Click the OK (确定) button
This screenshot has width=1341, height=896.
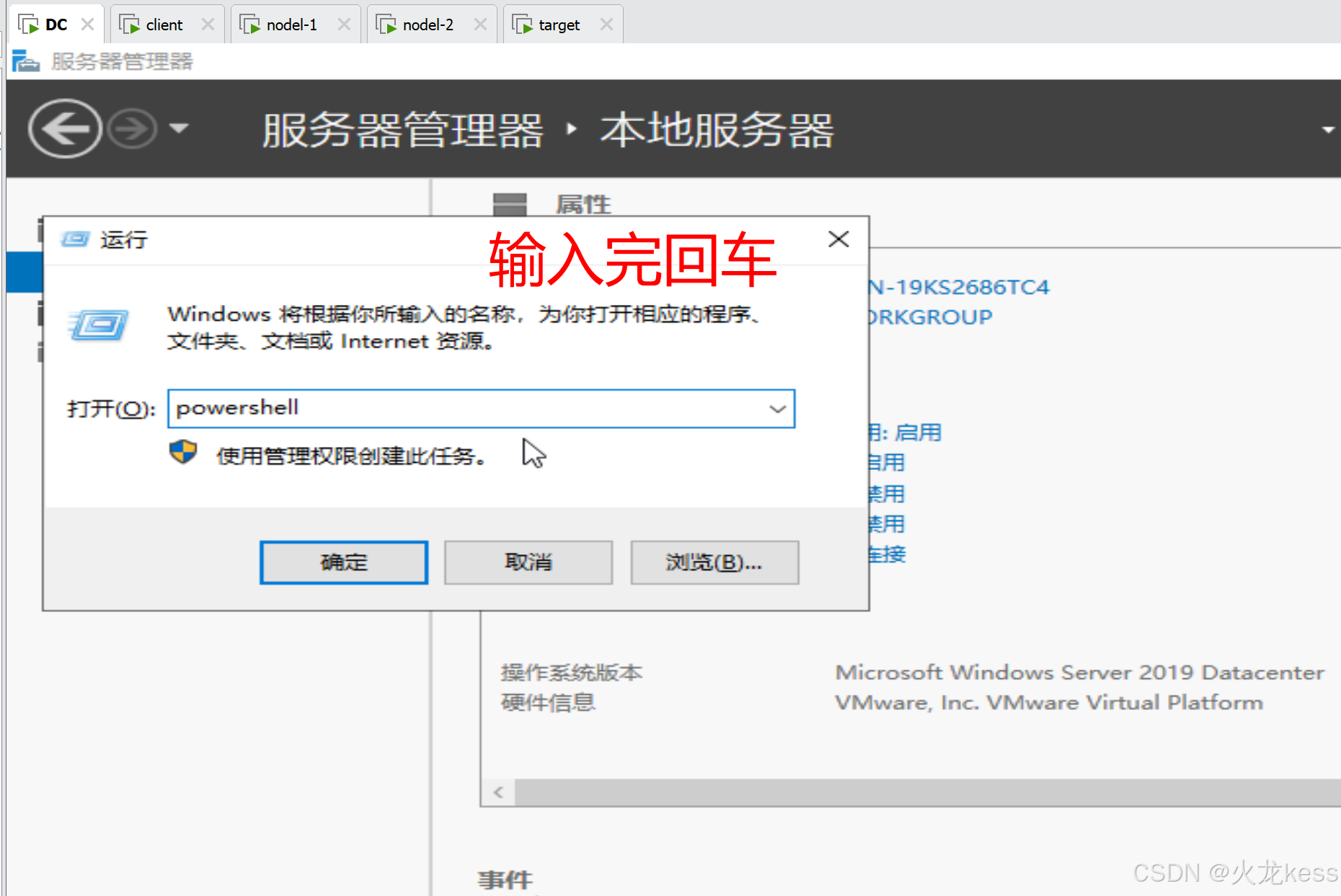[344, 562]
